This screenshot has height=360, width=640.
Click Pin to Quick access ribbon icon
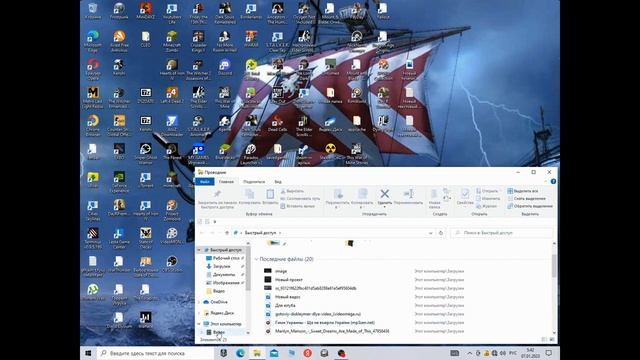pos(217,193)
